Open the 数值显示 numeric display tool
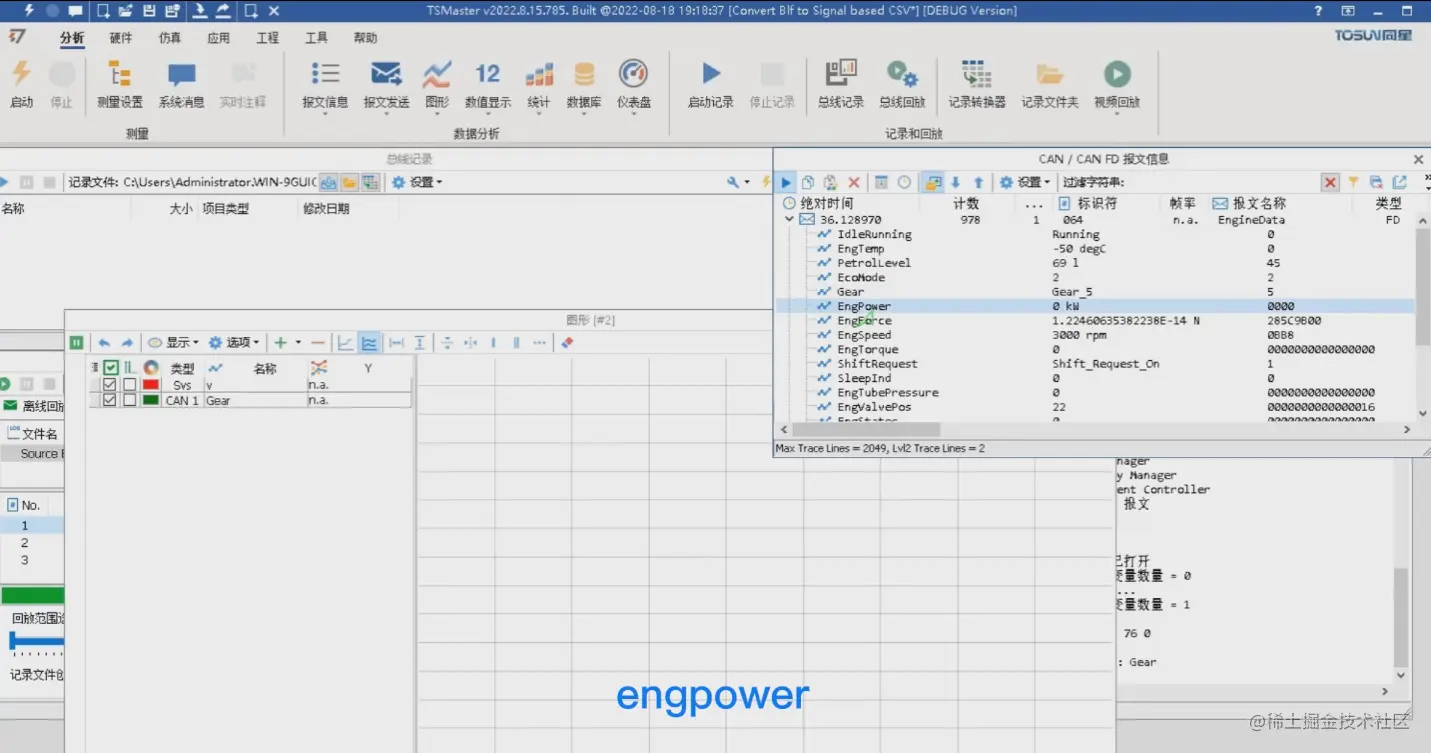 (x=488, y=85)
